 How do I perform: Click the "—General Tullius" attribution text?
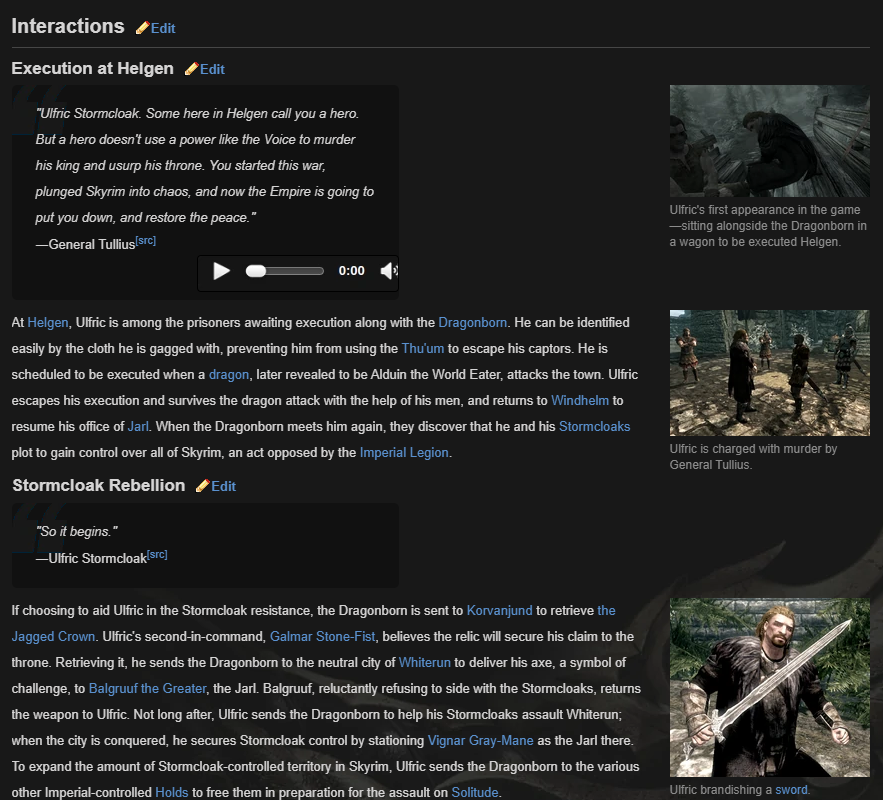(x=85, y=244)
